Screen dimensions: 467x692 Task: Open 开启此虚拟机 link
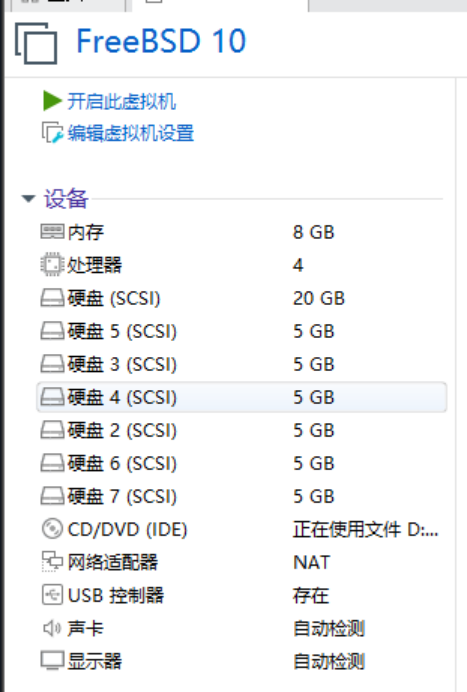(x=121, y=102)
